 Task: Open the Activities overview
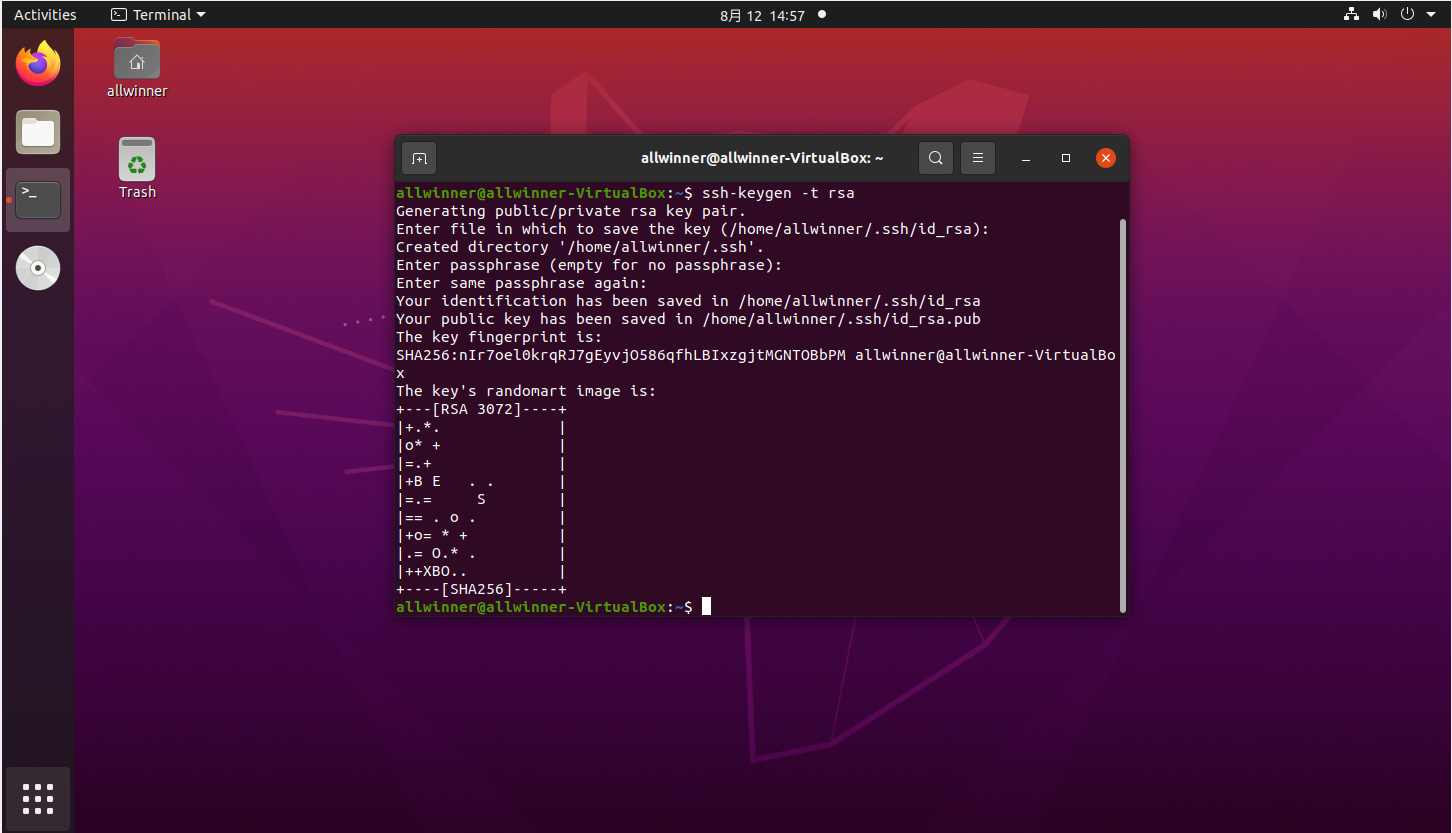[45, 15]
